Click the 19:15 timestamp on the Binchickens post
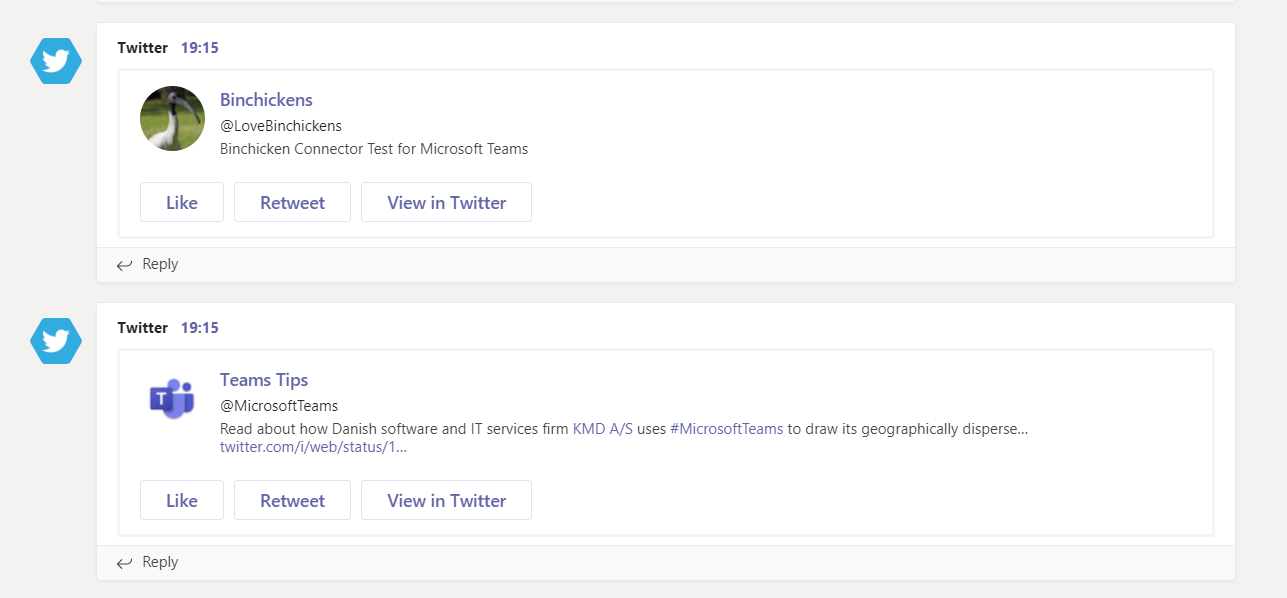 pyautogui.click(x=199, y=48)
